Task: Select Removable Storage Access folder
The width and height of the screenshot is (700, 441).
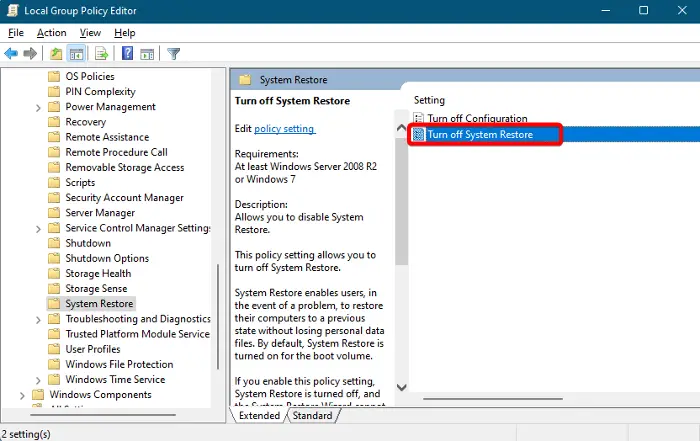Action: 125,167
